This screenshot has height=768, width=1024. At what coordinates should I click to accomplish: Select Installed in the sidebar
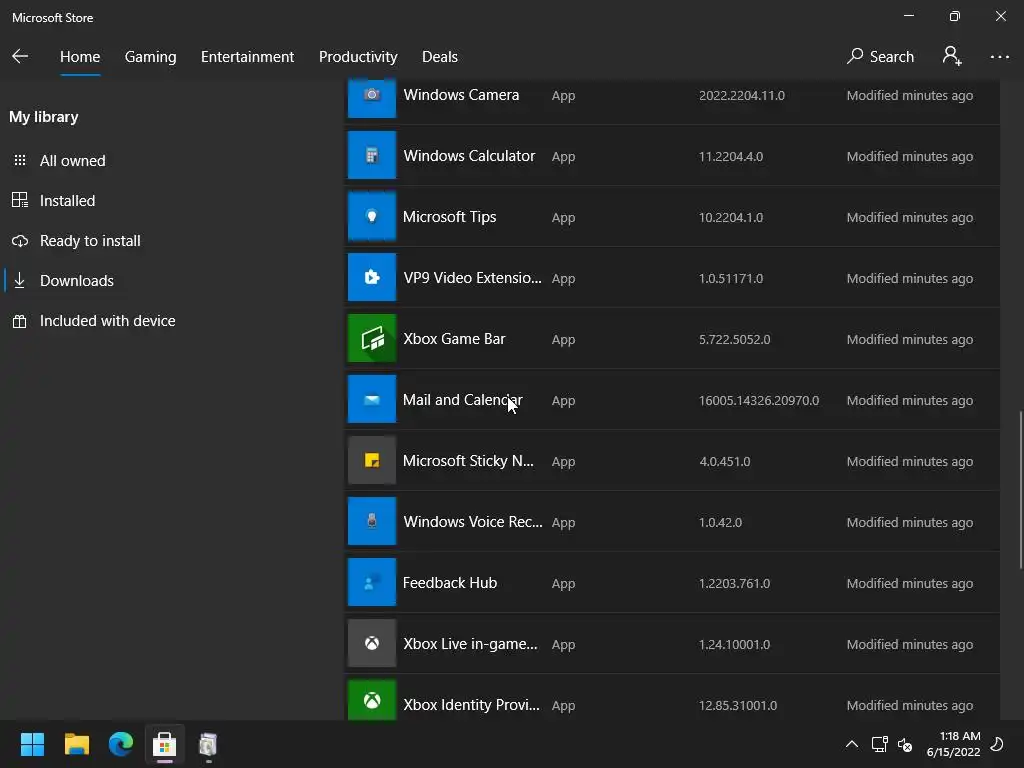click(67, 200)
